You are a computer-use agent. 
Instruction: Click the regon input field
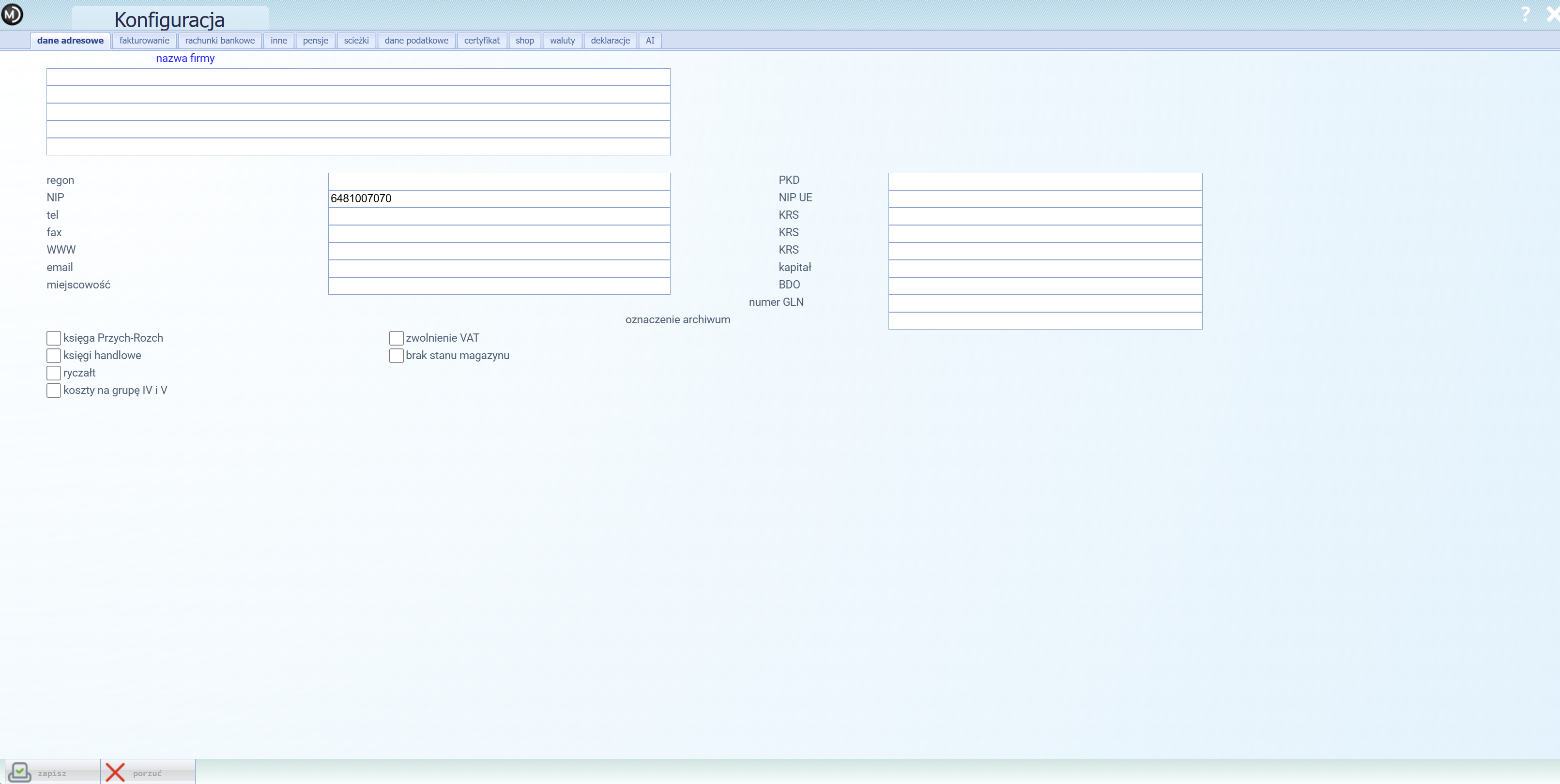499,181
